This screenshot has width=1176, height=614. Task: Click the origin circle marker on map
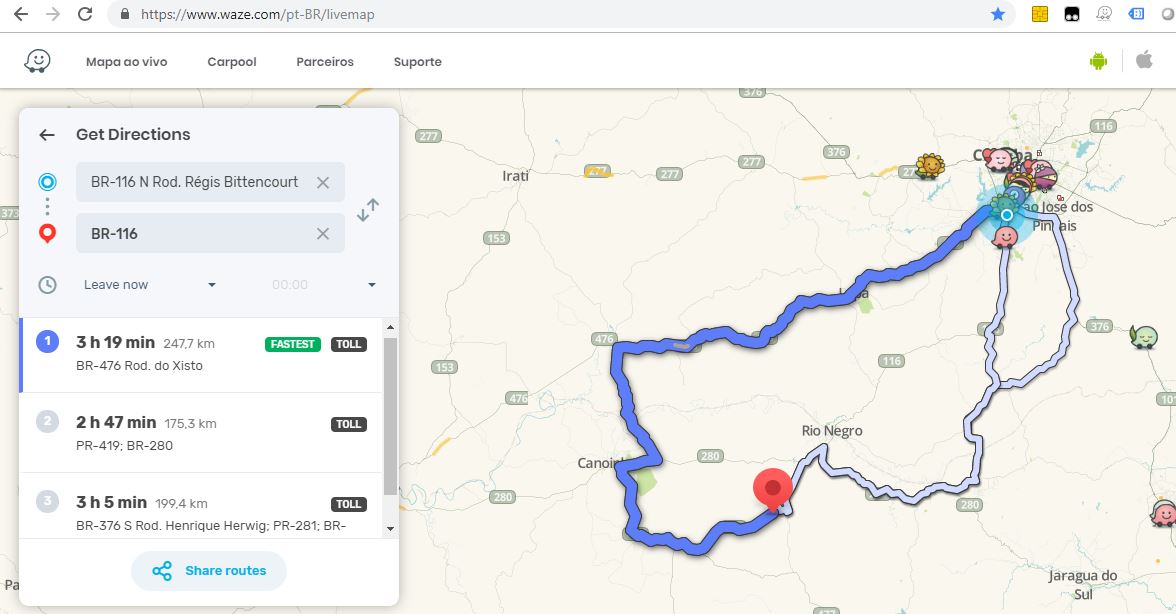coord(1006,215)
